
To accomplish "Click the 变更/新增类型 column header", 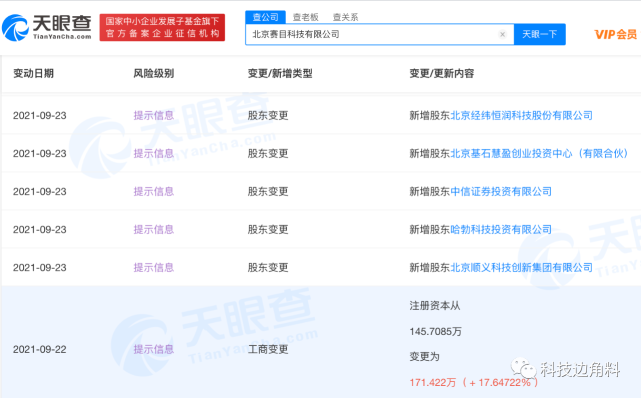I will [280, 74].
